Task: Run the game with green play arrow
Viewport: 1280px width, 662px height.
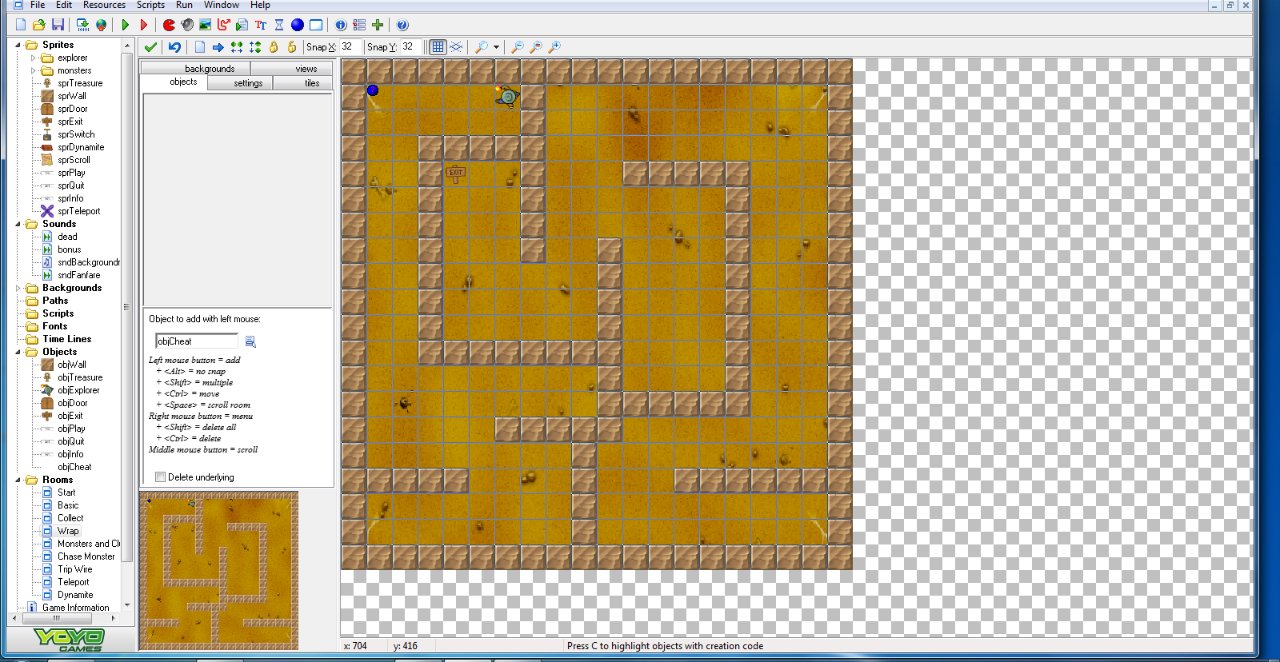Action: [x=126, y=25]
